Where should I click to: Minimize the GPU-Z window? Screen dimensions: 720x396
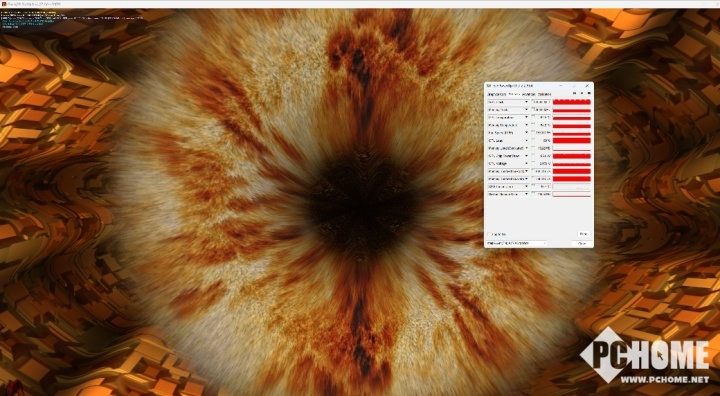point(561,85)
